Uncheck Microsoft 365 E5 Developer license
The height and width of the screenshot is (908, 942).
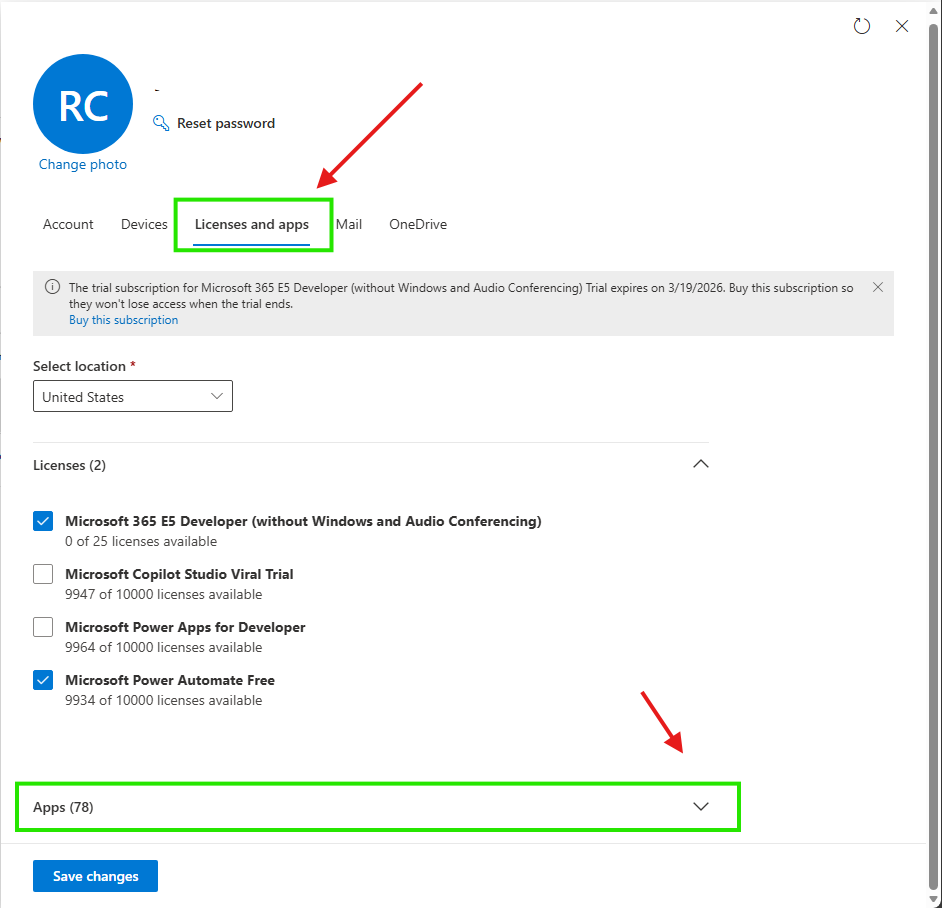(x=43, y=521)
